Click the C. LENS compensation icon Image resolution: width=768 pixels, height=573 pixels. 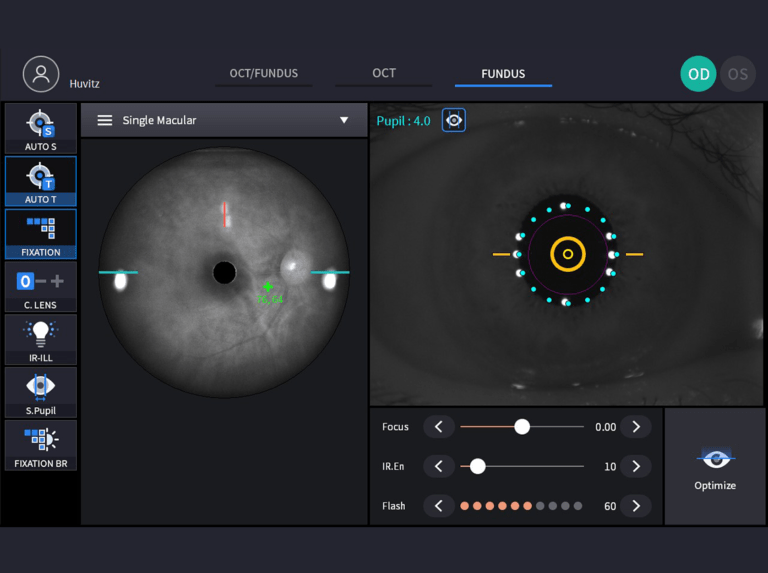40,286
